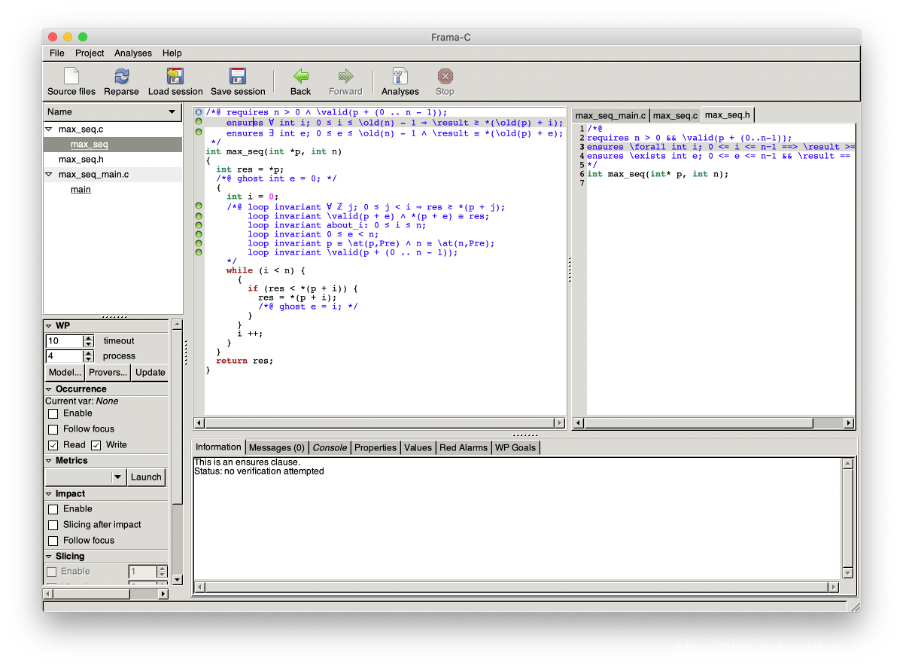Viewport: 904px width, 668px height.
Task: Open the Name column dropdown
Action: click(x=172, y=112)
